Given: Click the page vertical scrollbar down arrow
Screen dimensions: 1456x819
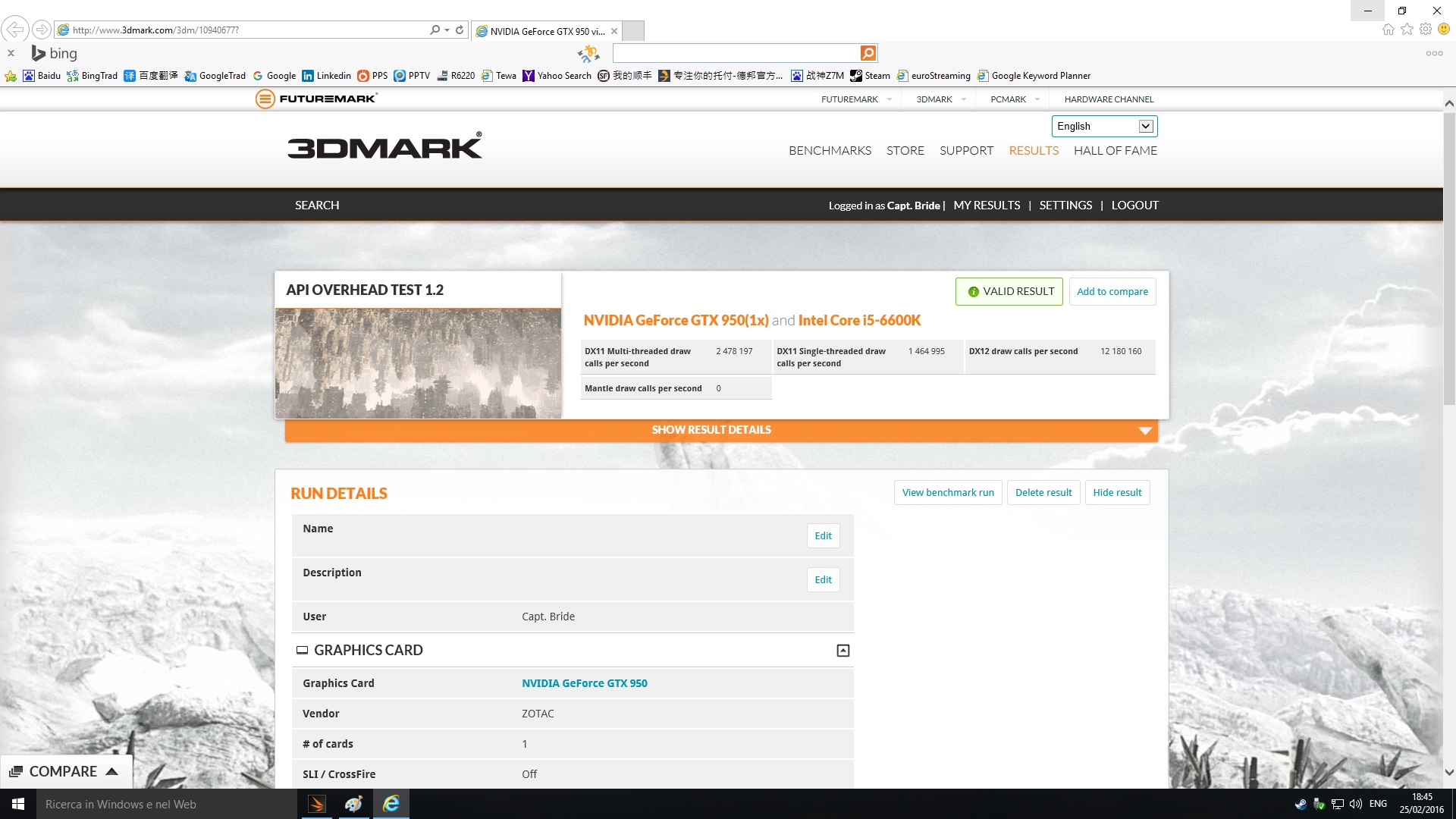Looking at the screenshot, I should pyautogui.click(x=1449, y=773).
